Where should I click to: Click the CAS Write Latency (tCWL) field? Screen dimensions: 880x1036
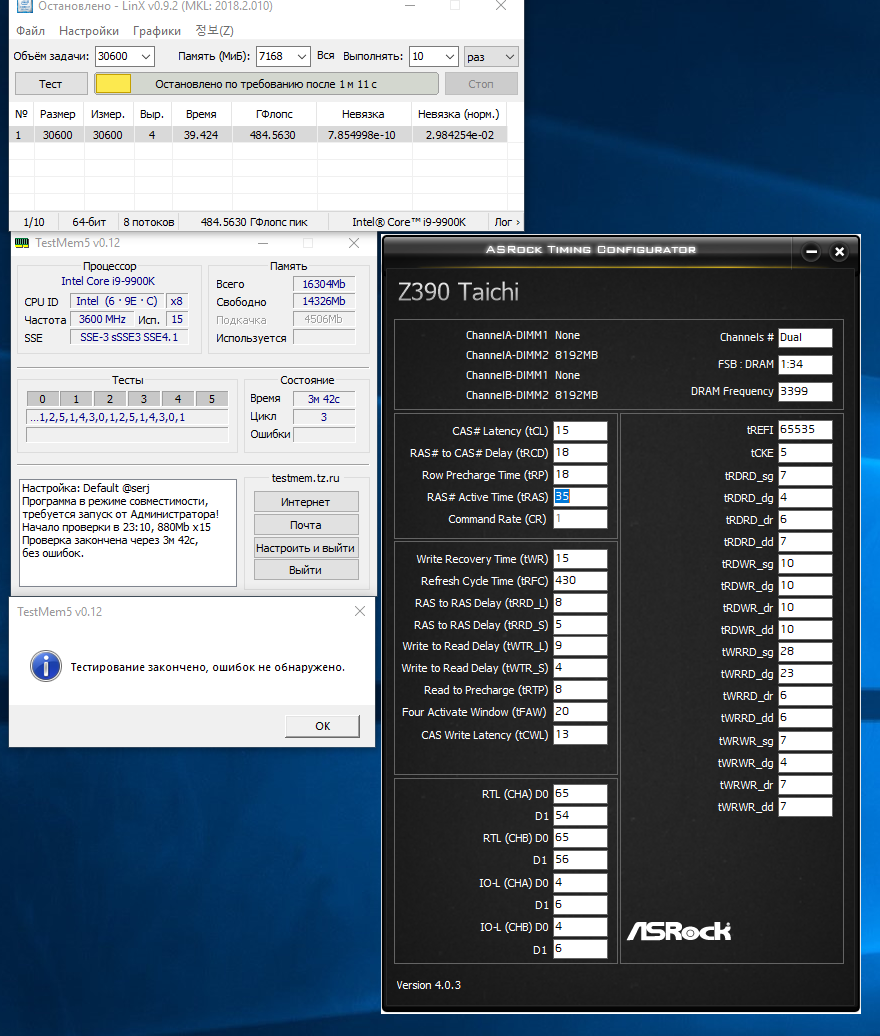(x=580, y=735)
